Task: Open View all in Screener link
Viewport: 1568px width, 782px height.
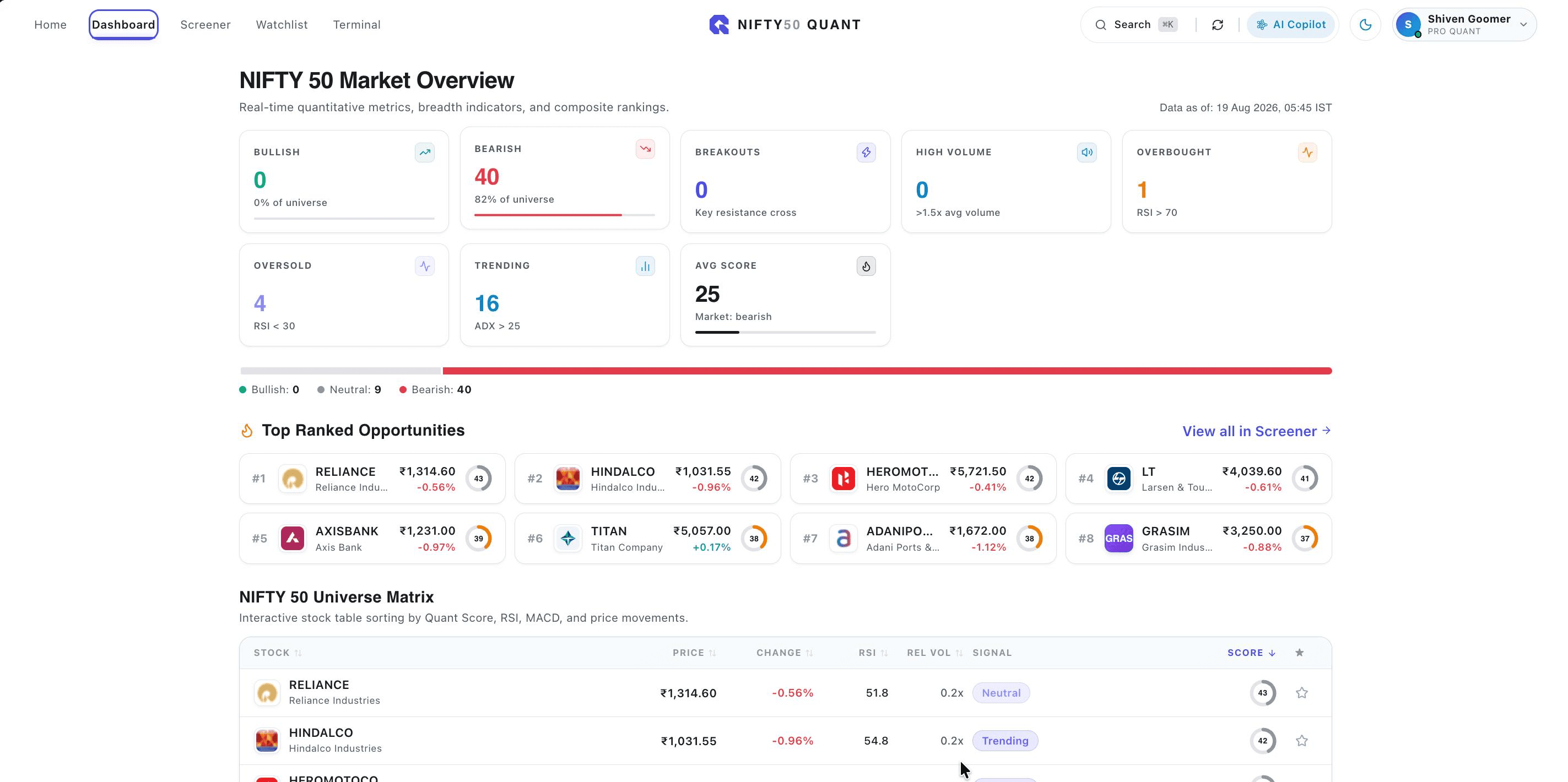Action: click(1256, 431)
